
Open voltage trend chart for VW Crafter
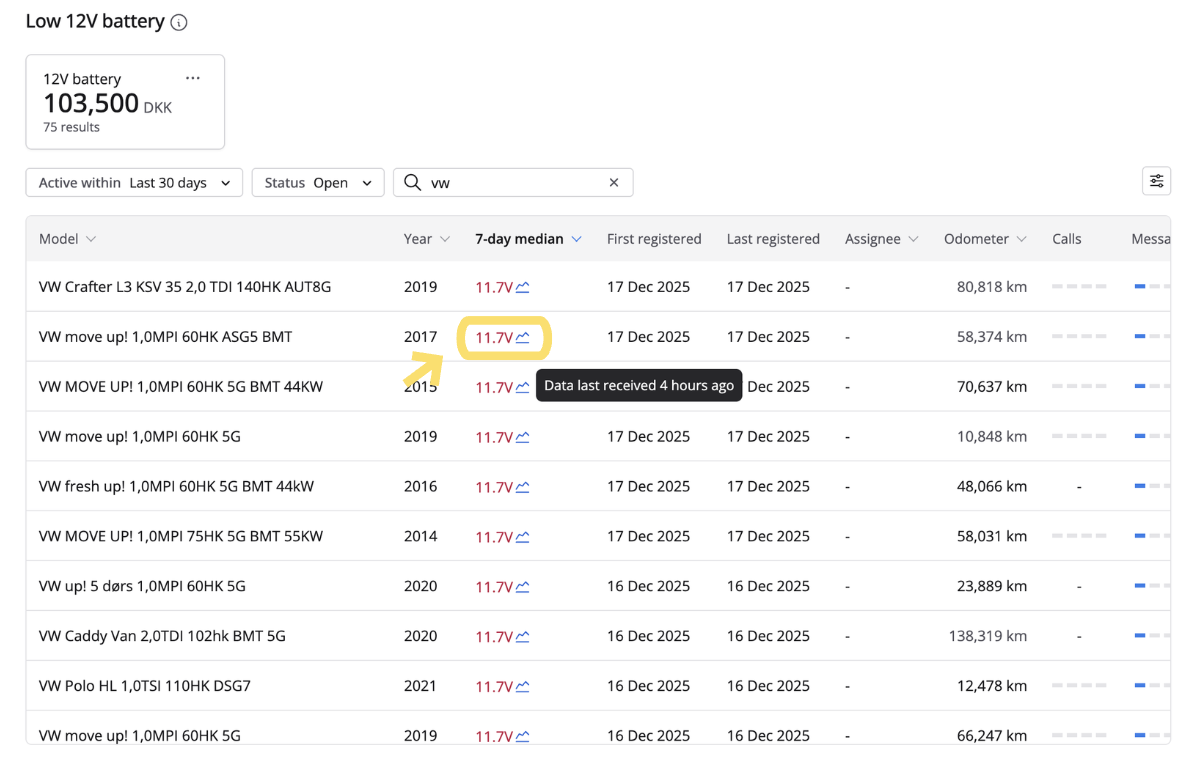tap(522, 287)
